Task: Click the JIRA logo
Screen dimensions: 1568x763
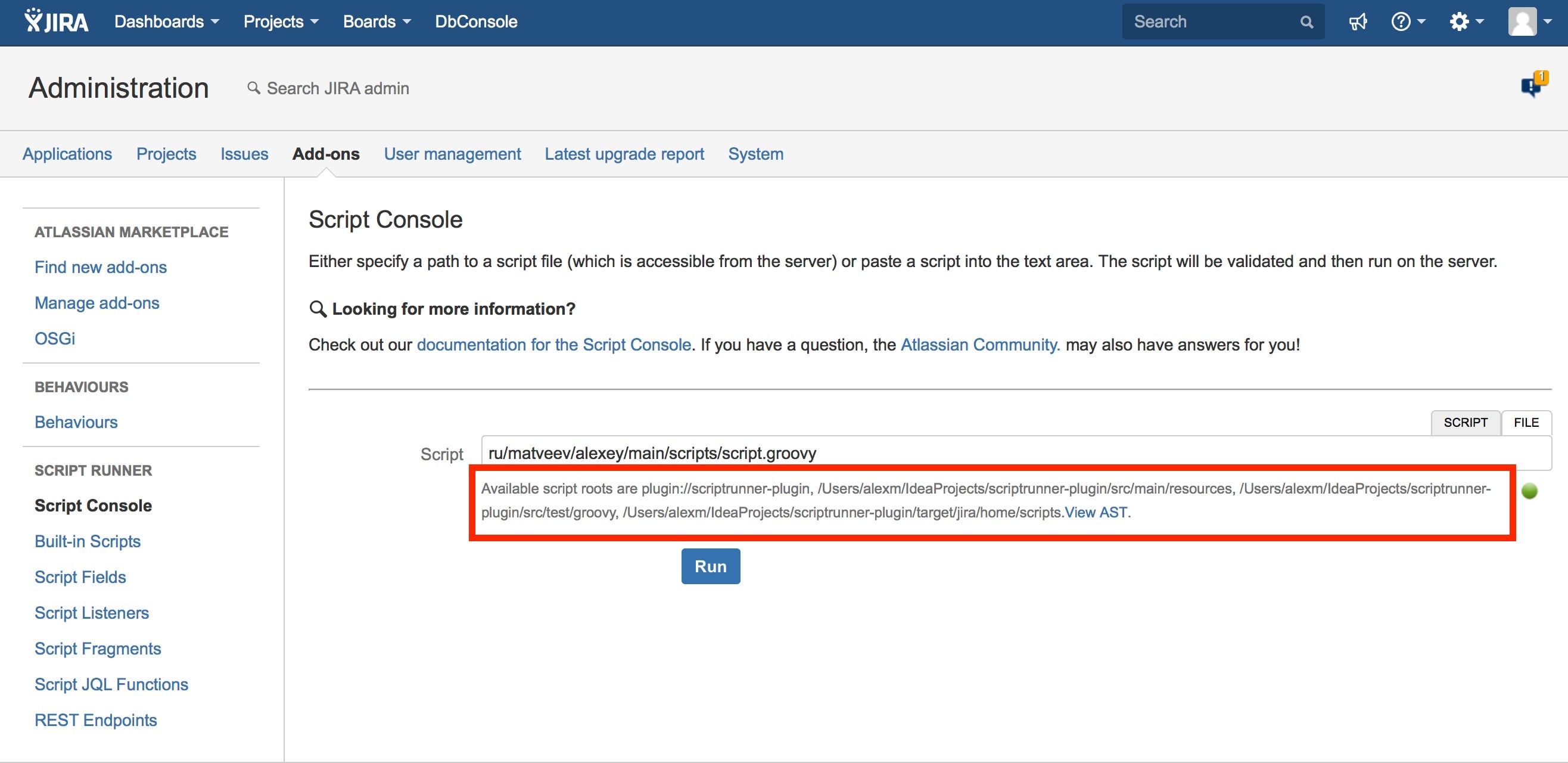Action: [x=56, y=22]
